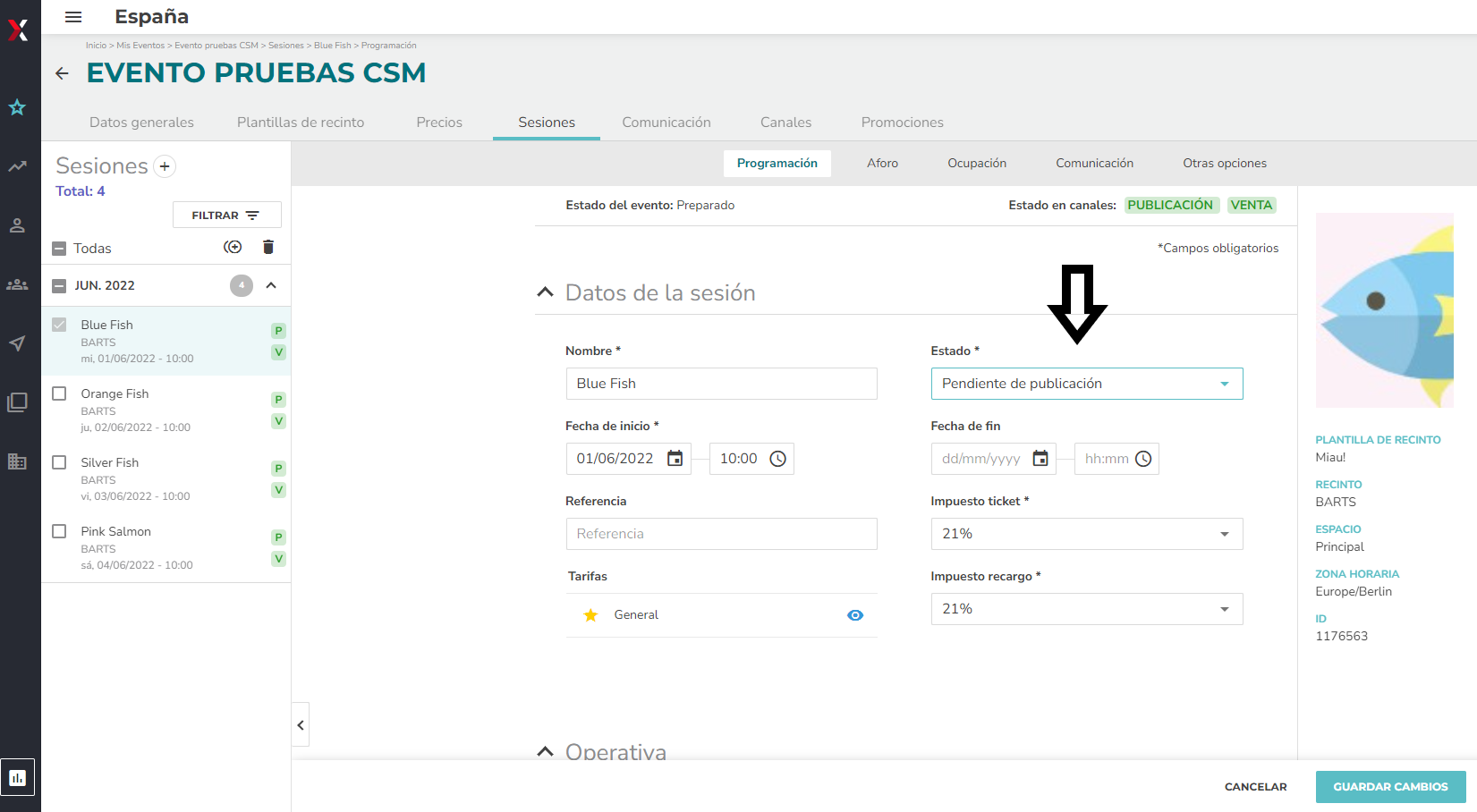The height and width of the screenshot is (812, 1477).
Task: Open the Estado dropdown
Action: 1087,384
